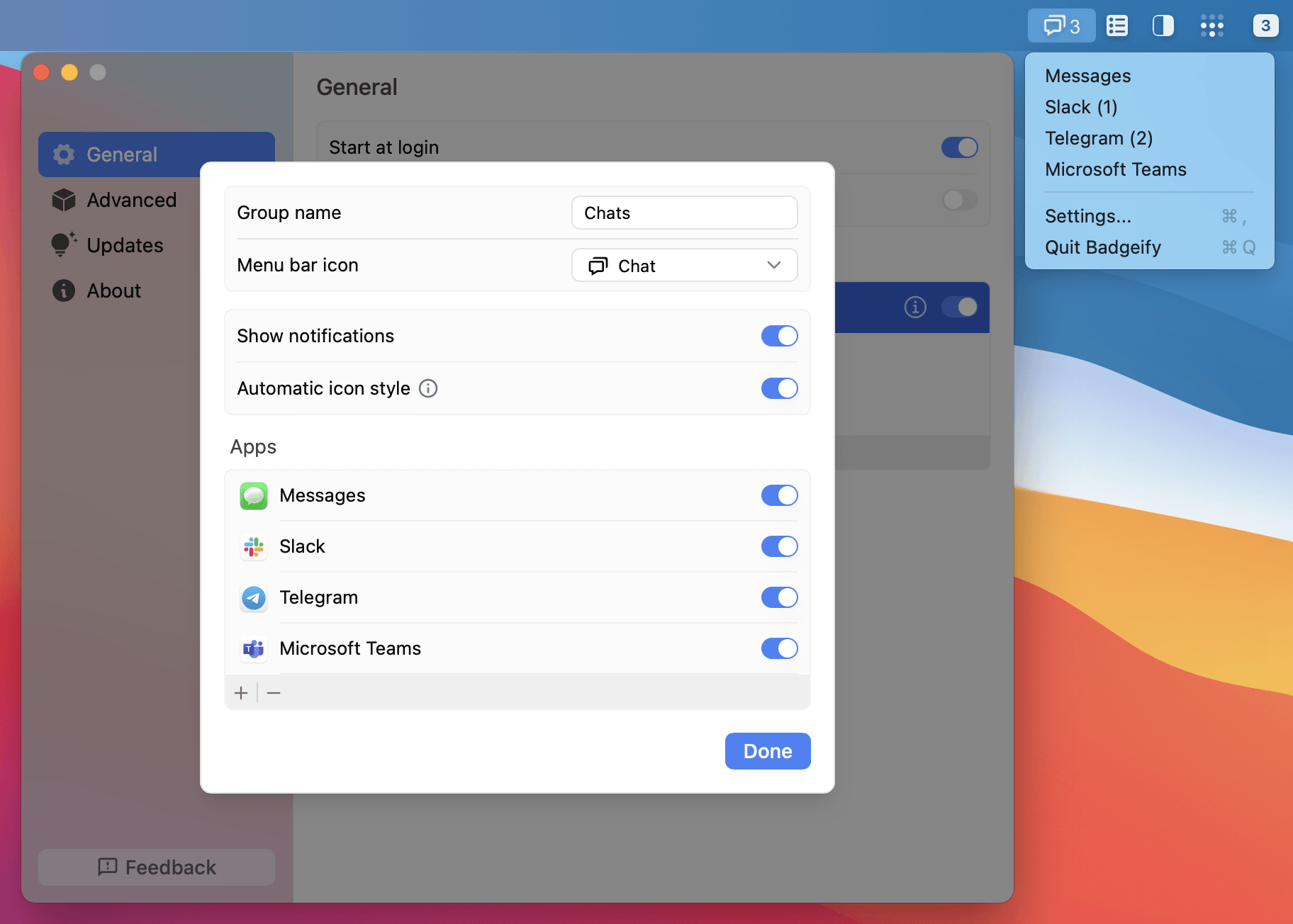
Task: Click the info circle icon next to About
Action: pos(64,291)
